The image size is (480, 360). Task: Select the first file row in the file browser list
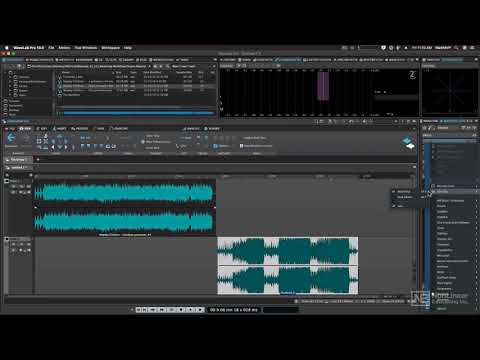(135, 77)
